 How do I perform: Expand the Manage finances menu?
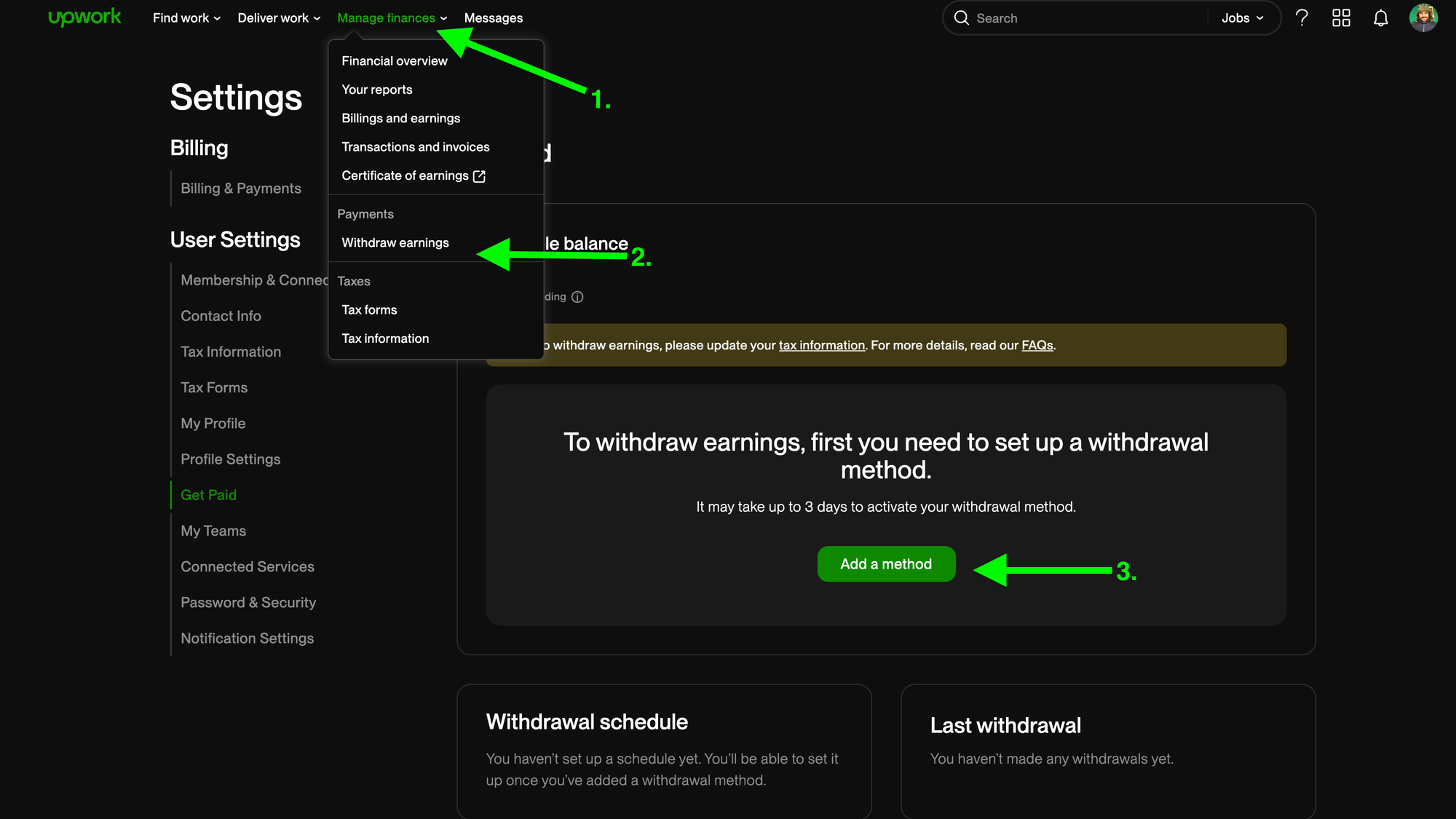tap(386, 17)
